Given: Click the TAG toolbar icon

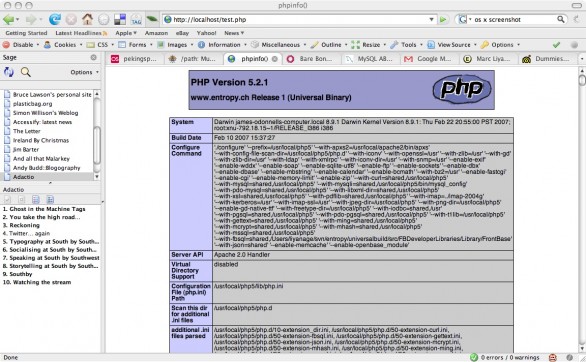Looking at the screenshot, I should point(136,19).
